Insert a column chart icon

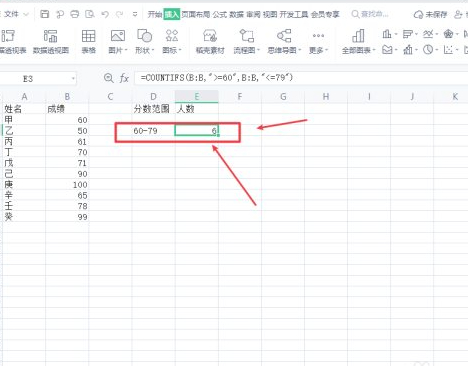(x=387, y=34)
